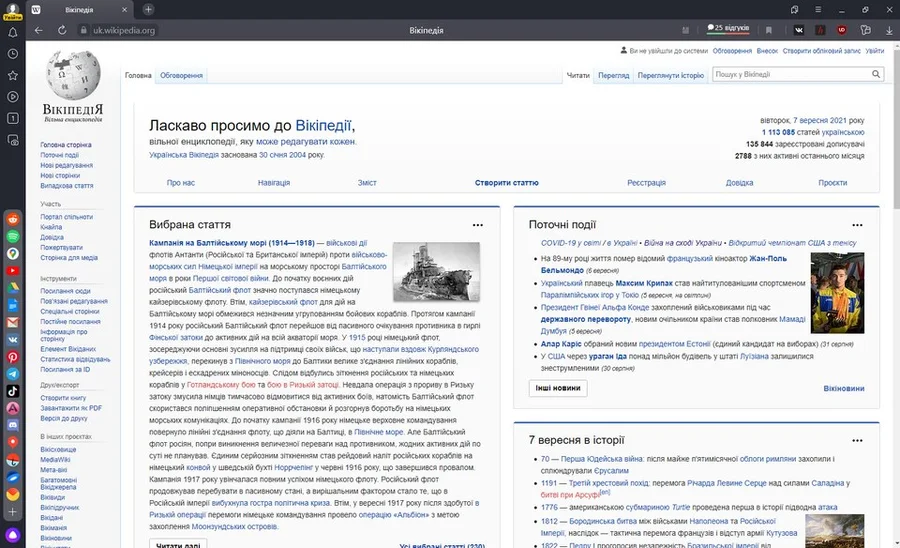The width and height of the screenshot is (900, 548).
Task: Show the 25 відгуків site reviews
Action: coord(728,28)
